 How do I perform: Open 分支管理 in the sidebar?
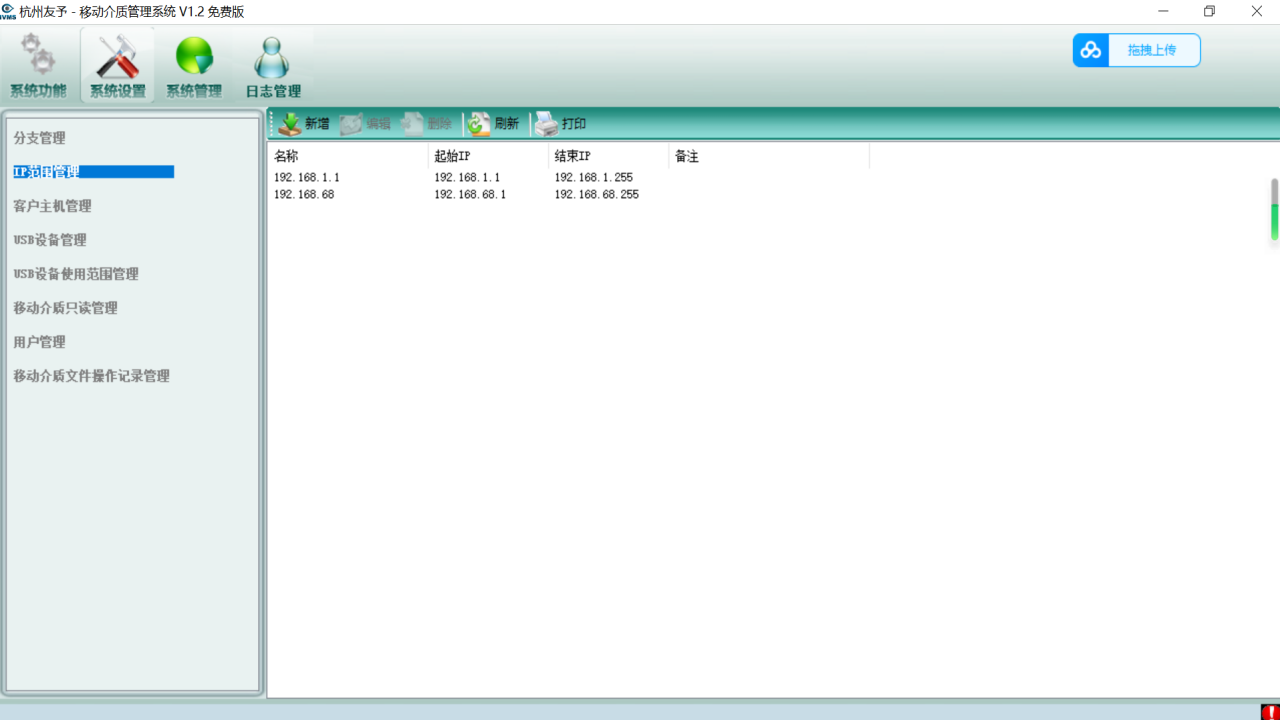point(39,138)
